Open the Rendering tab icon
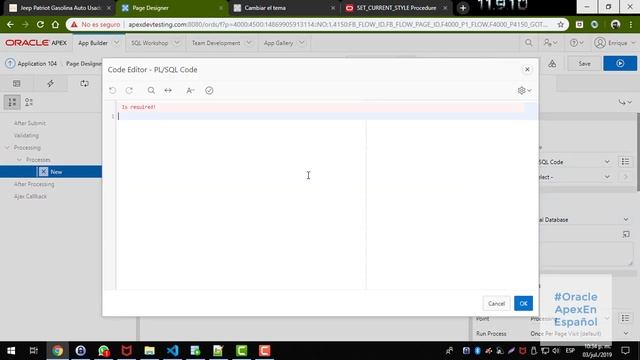This screenshot has height=360, width=640. pos(17,83)
